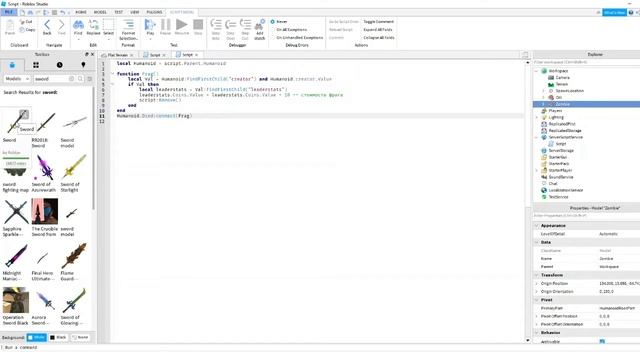This screenshot has width=640, height=360.
Task: Close the Toolbox panel
Action: 92,54
